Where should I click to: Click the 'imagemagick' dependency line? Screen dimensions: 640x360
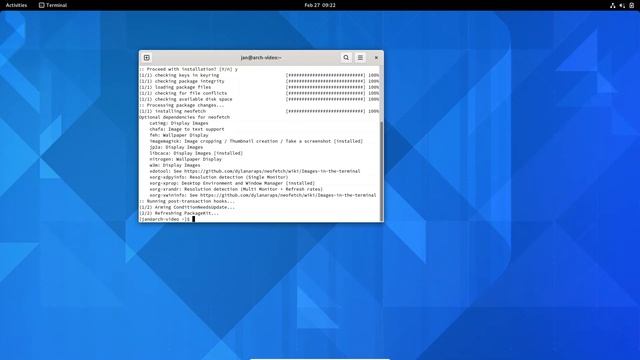pos(256,141)
